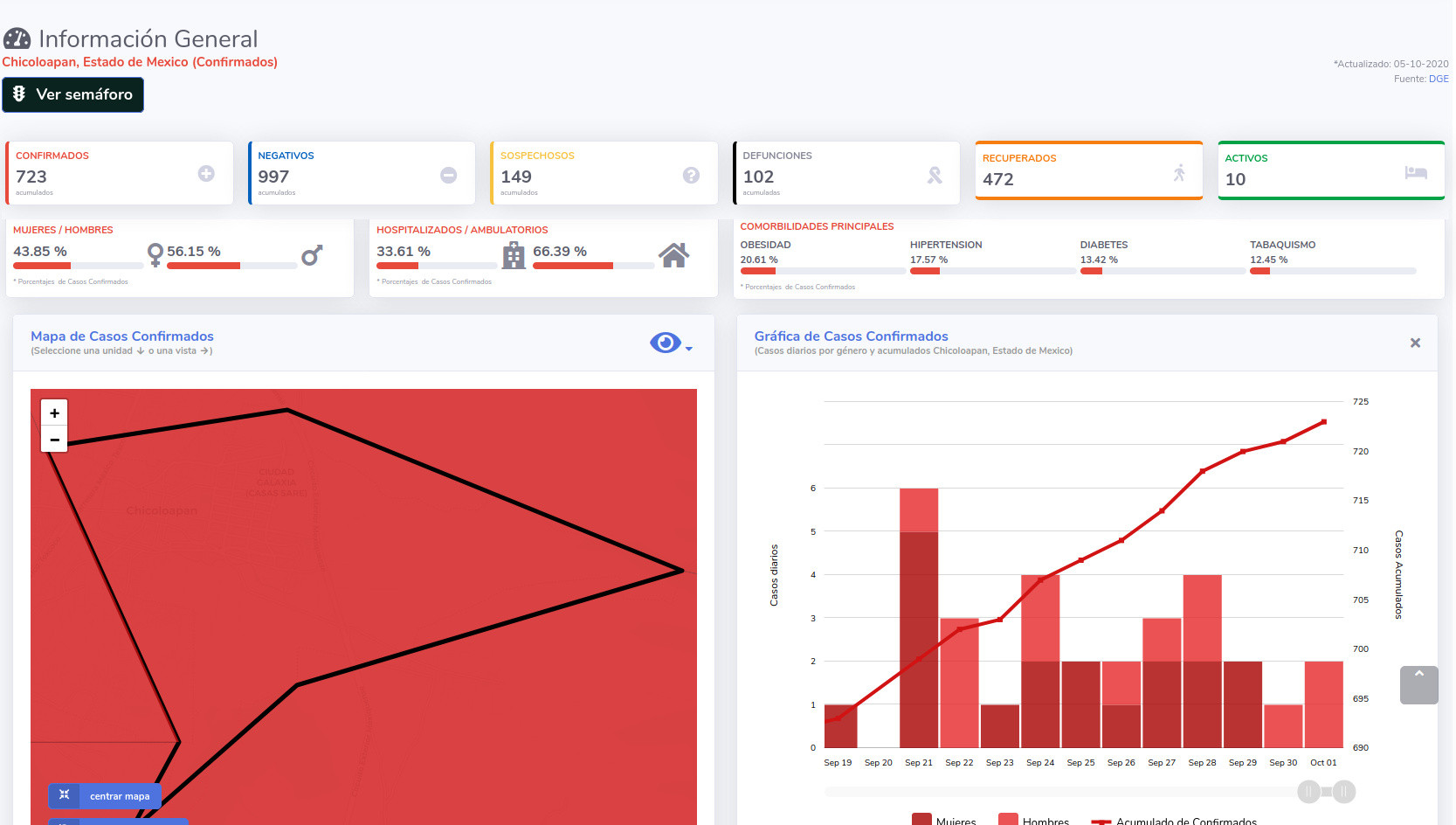Screen dimensions: 1456x825
Task: Close the Gráfica de Casos Confirmados panel
Action: (1415, 343)
